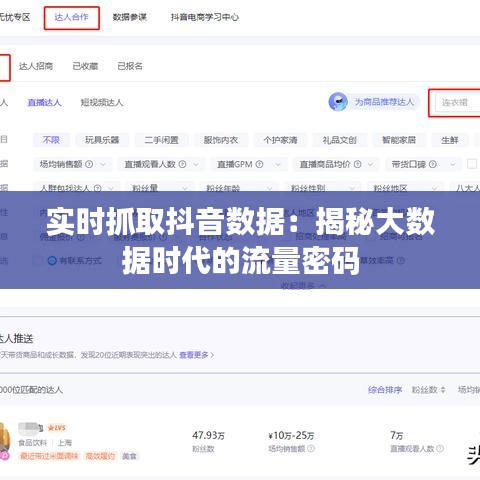Open the 带货口碑 dropdown
This screenshot has width=480, height=480.
(x=424, y=164)
